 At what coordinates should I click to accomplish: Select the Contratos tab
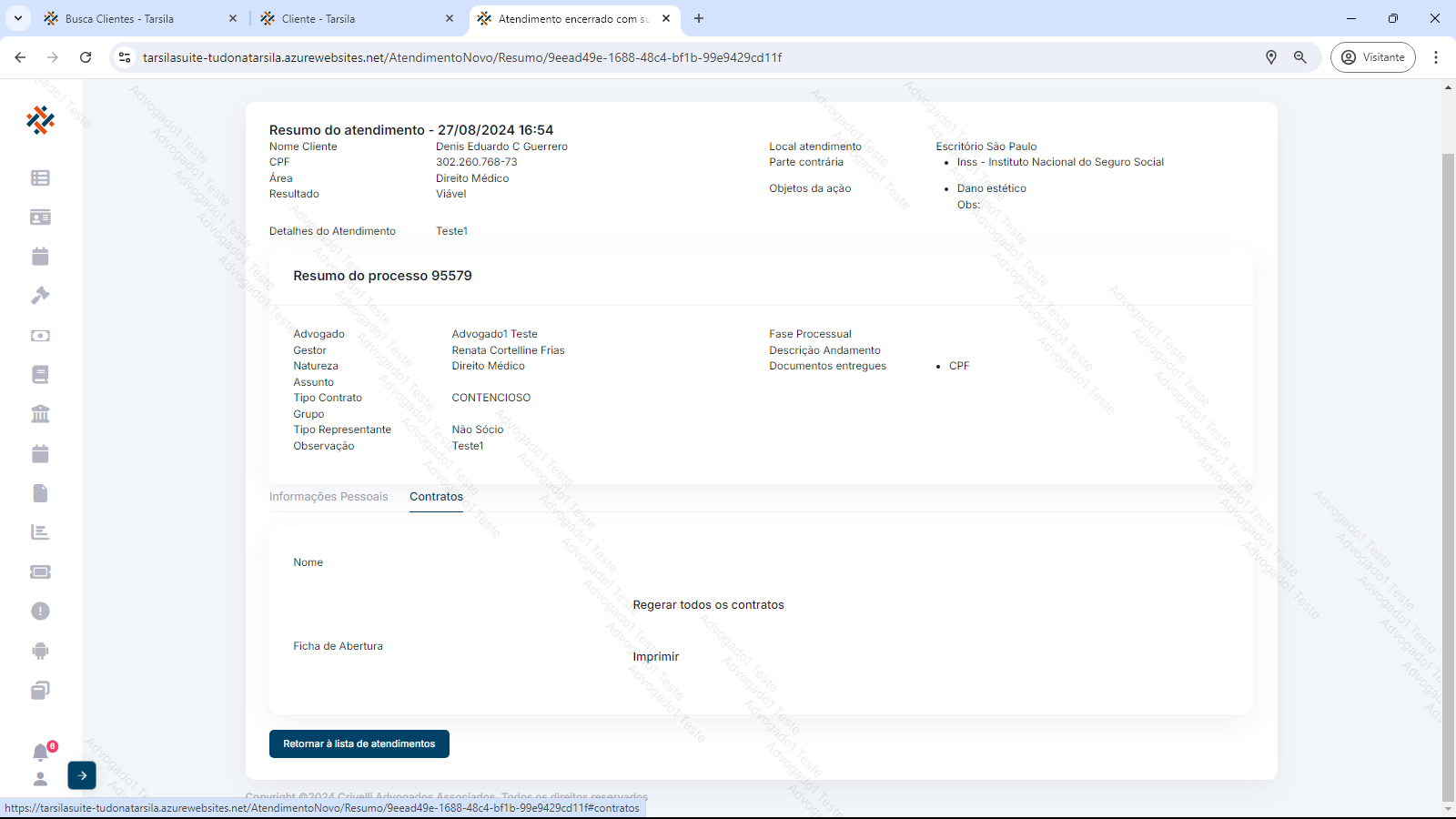click(436, 497)
